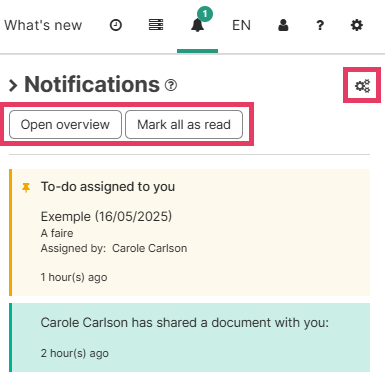The height and width of the screenshot is (376, 385).
Task: Open the What's new link
Action: [x=43, y=25]
